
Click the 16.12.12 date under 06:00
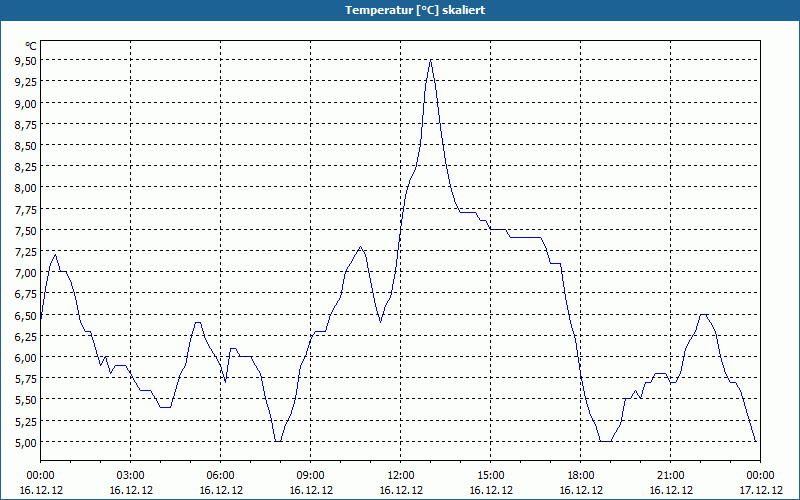[221, 490]
